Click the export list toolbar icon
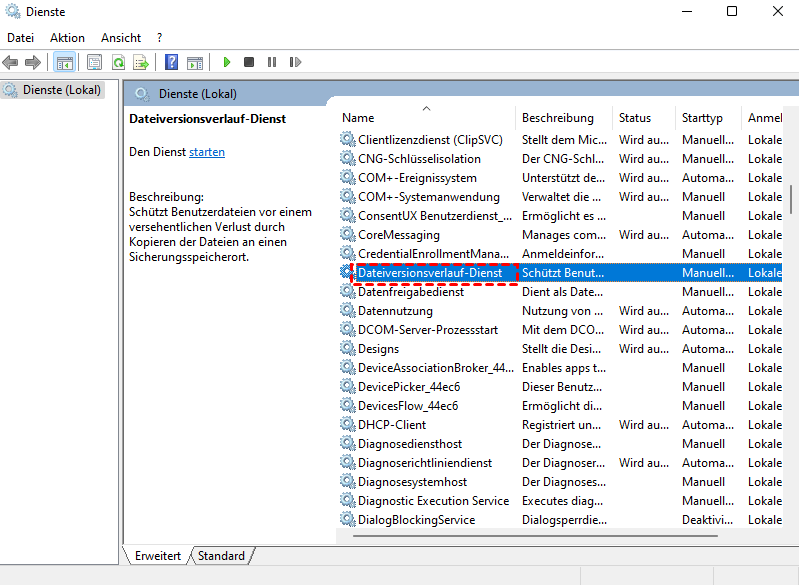 (x=141, y=62)
